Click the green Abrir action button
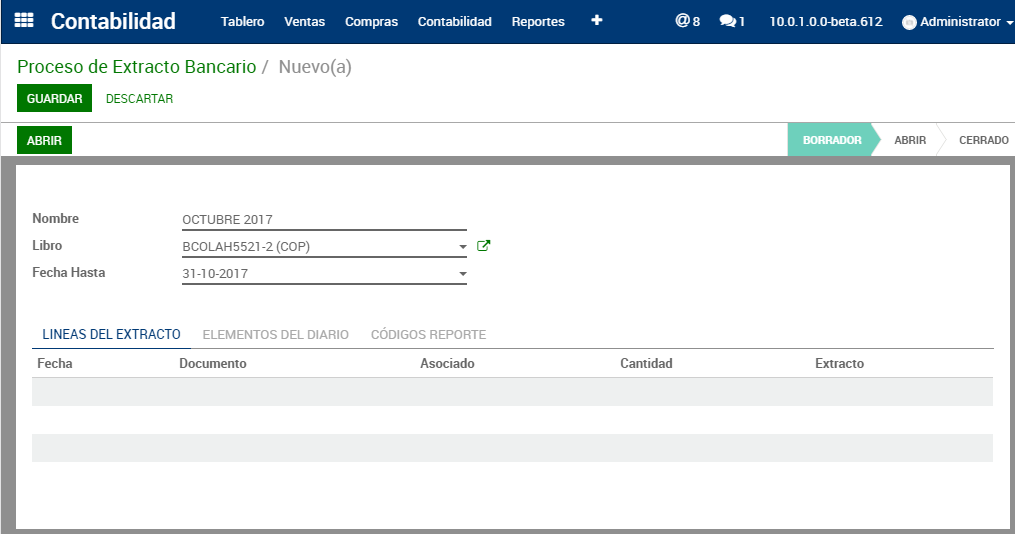Screen dimensions: 1015x534 coord(44,141)
